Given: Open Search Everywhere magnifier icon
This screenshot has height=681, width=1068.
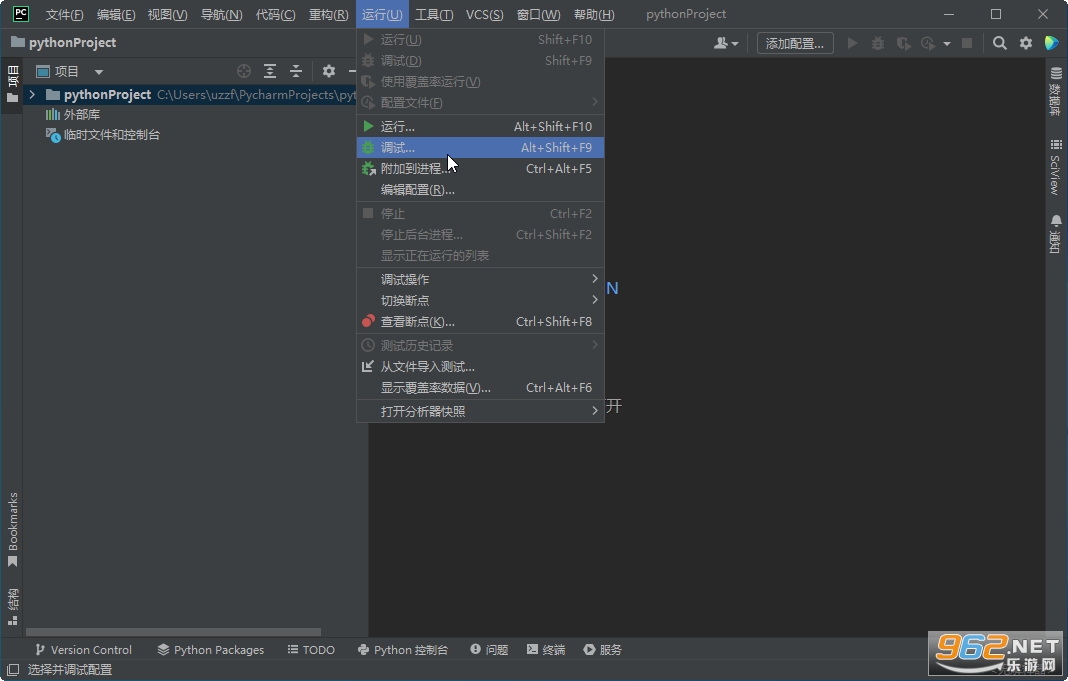Looking at the screenshot, I should [x=999, y=44].
